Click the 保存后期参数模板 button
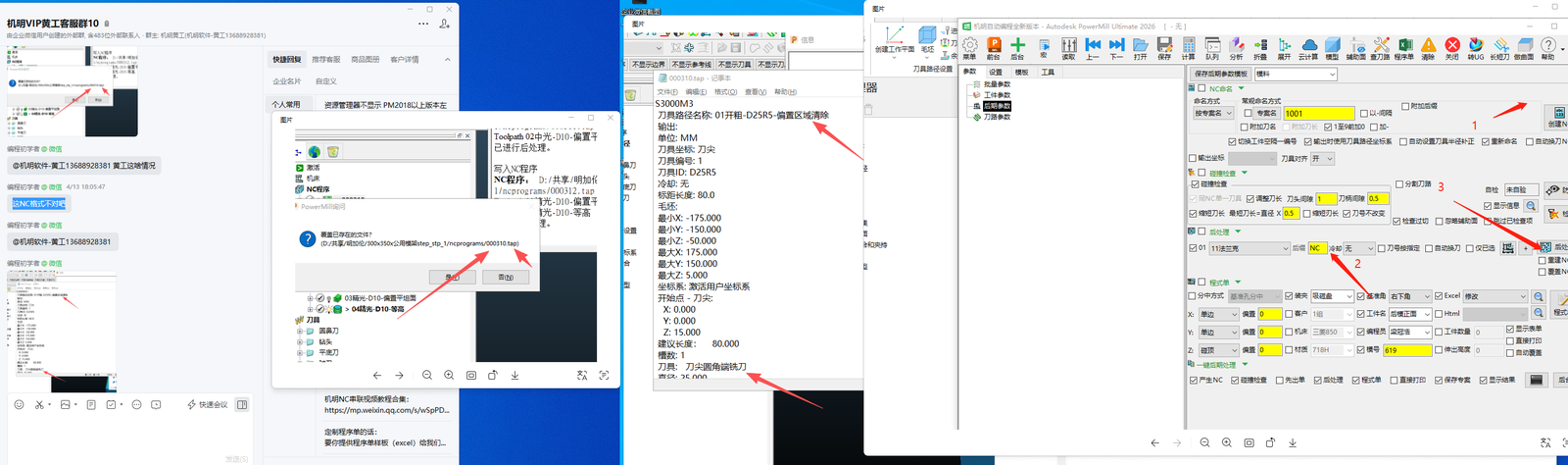The height and width of the screenshot is (465, 1568). coord(1220,74)
